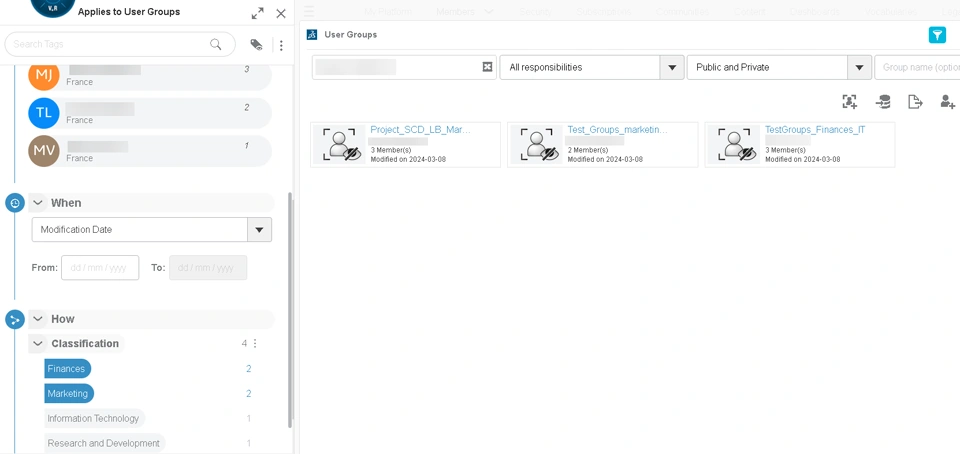Collapse the When section
Viewport: 960px width, 454px height.
click(38, 203)
